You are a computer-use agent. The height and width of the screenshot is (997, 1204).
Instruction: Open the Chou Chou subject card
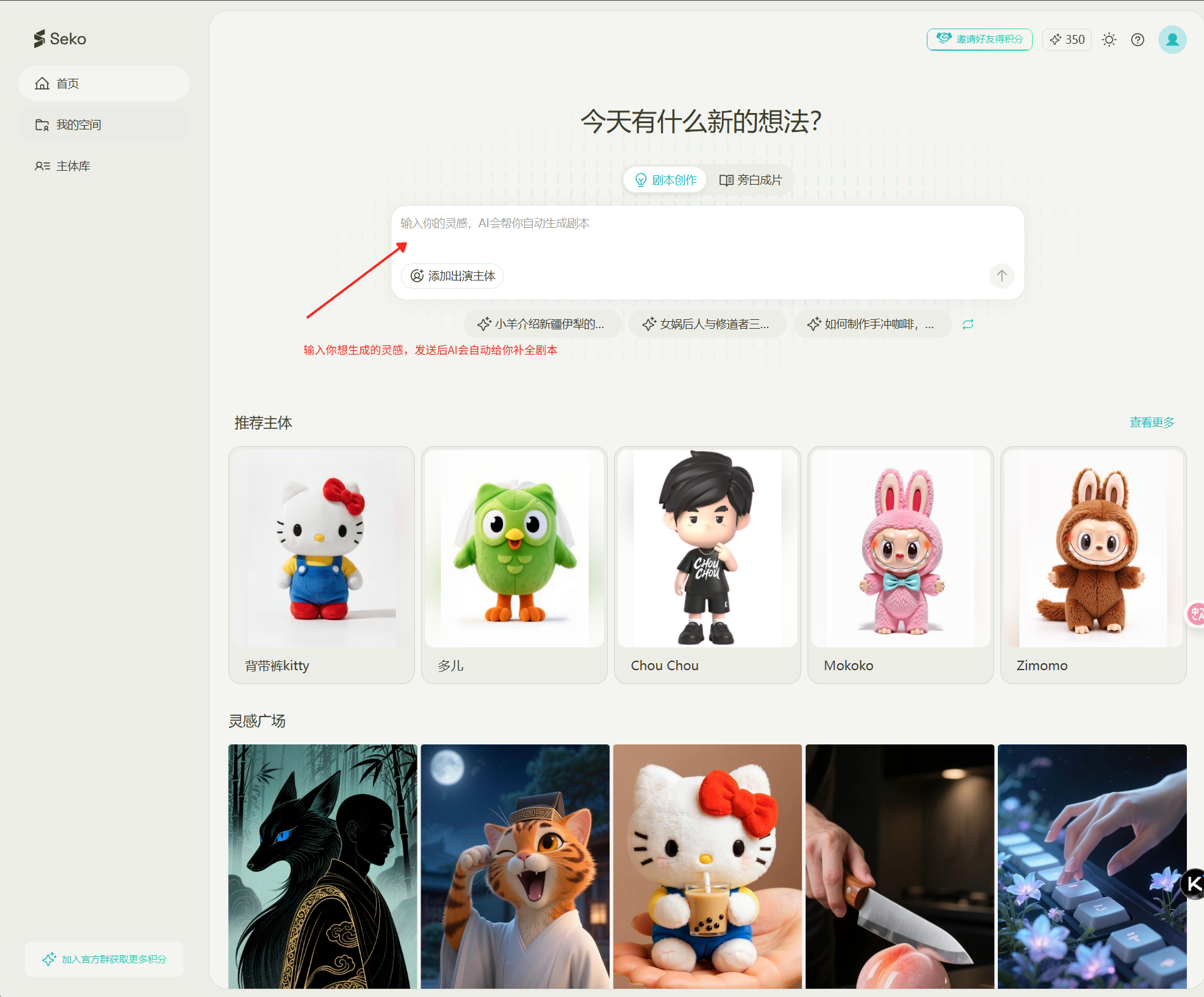pyautogui.click(x=707, y=565)
